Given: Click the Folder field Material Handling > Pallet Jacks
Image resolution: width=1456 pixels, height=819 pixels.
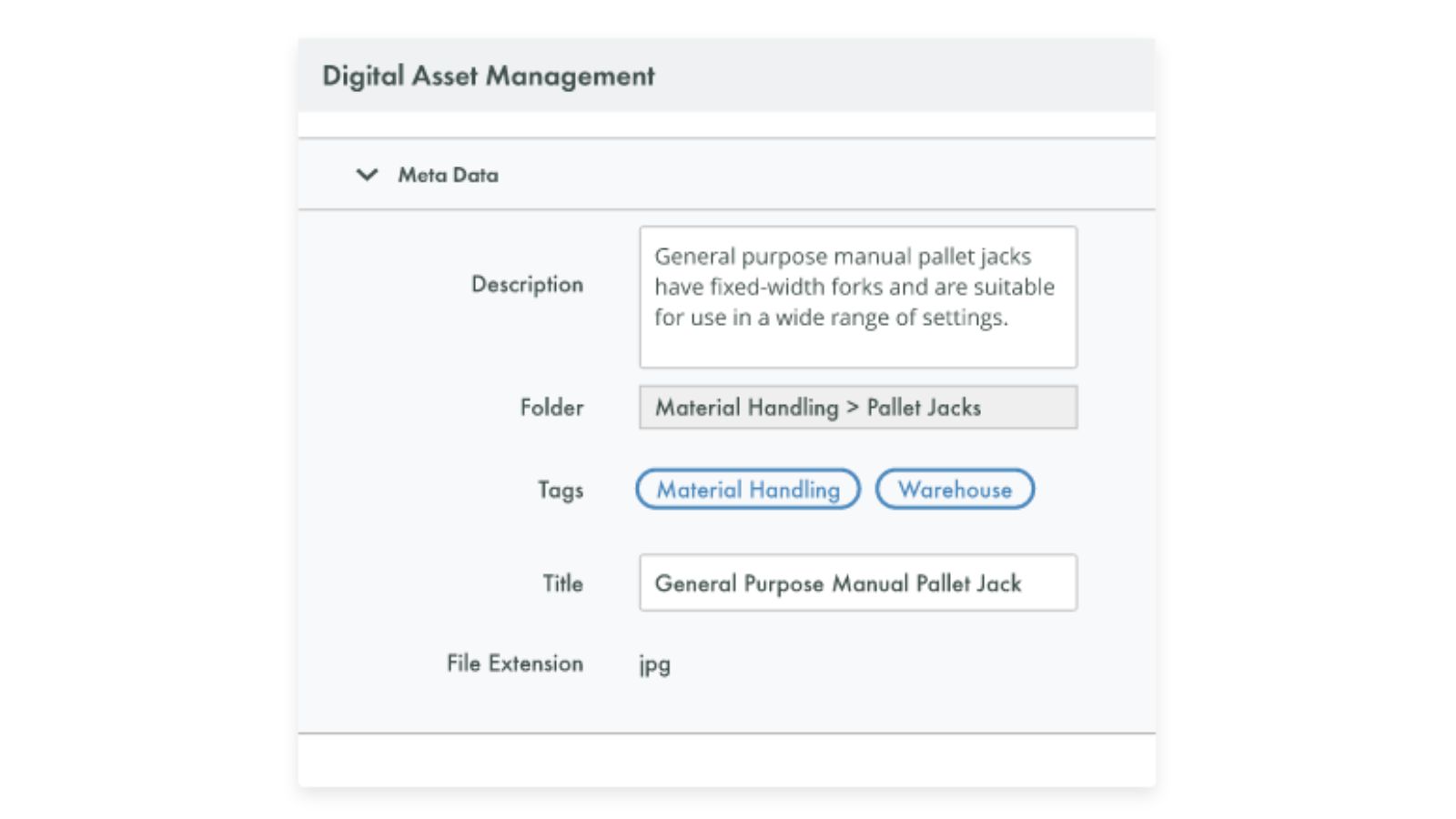Looking at the screenshot, I should click(858, 407).
